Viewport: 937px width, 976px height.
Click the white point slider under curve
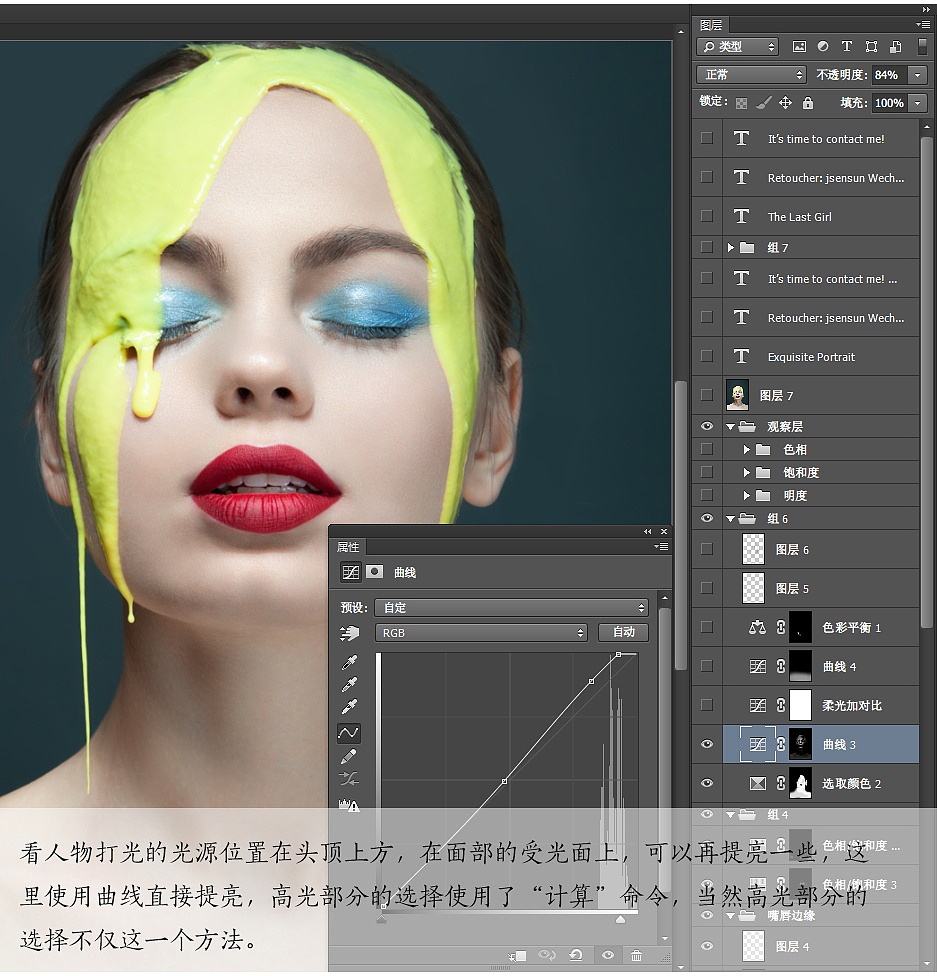[621, 919]
